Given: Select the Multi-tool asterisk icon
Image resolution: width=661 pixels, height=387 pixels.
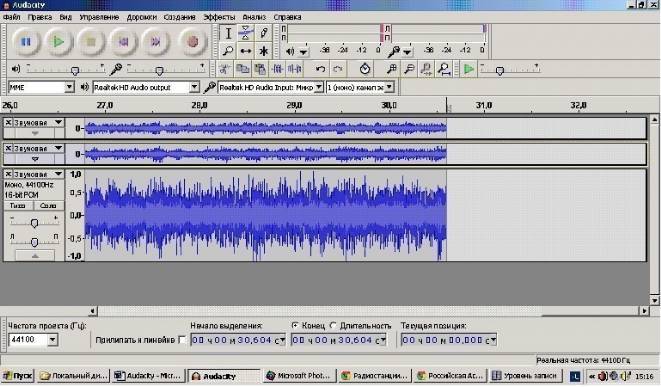Looking at the screenshot, I should pos(263,51).
